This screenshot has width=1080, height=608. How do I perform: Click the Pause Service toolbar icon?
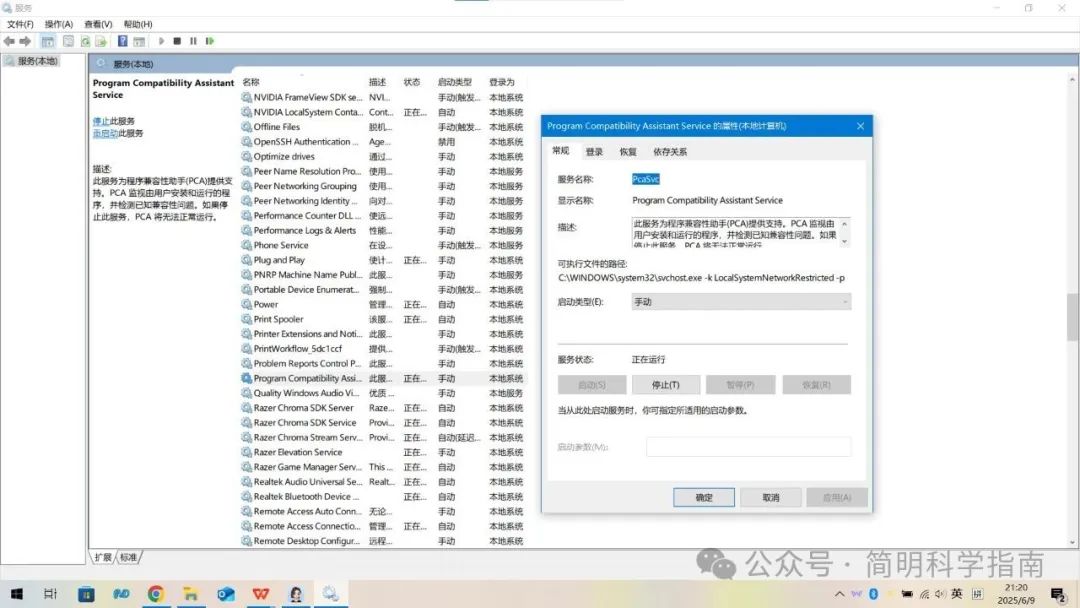pyautogui.click(x=193, y=41)
